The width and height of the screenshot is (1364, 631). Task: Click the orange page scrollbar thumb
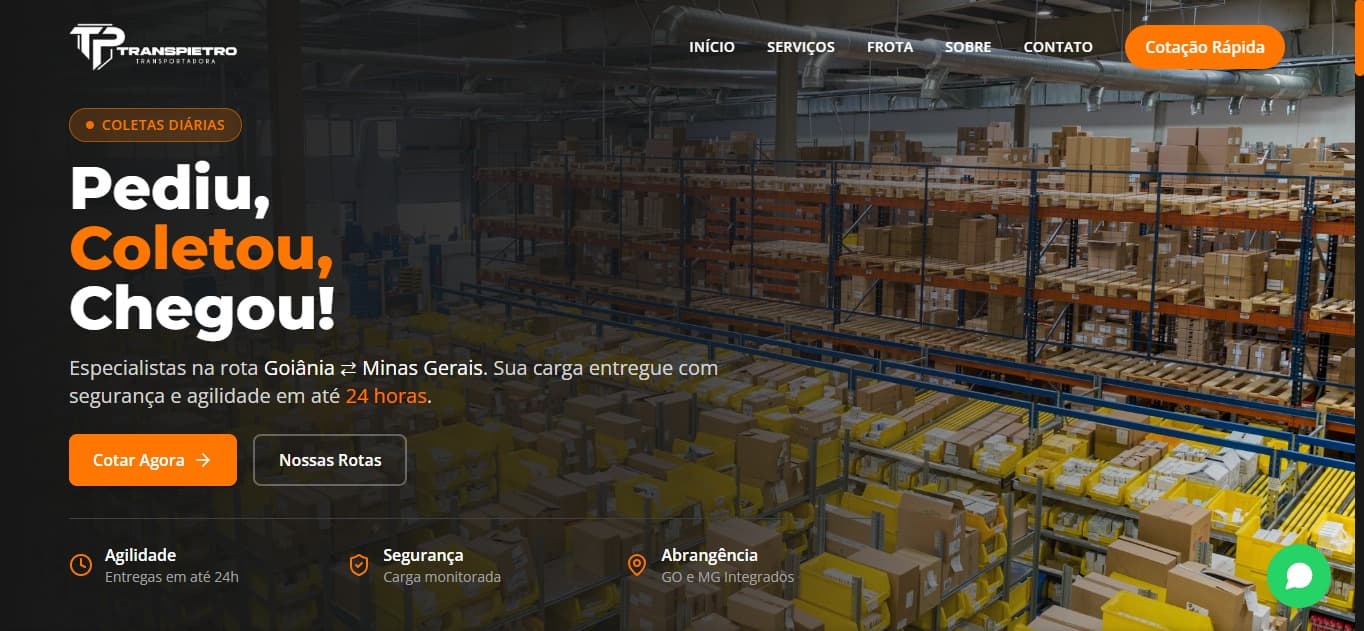tap(1360, 37)
